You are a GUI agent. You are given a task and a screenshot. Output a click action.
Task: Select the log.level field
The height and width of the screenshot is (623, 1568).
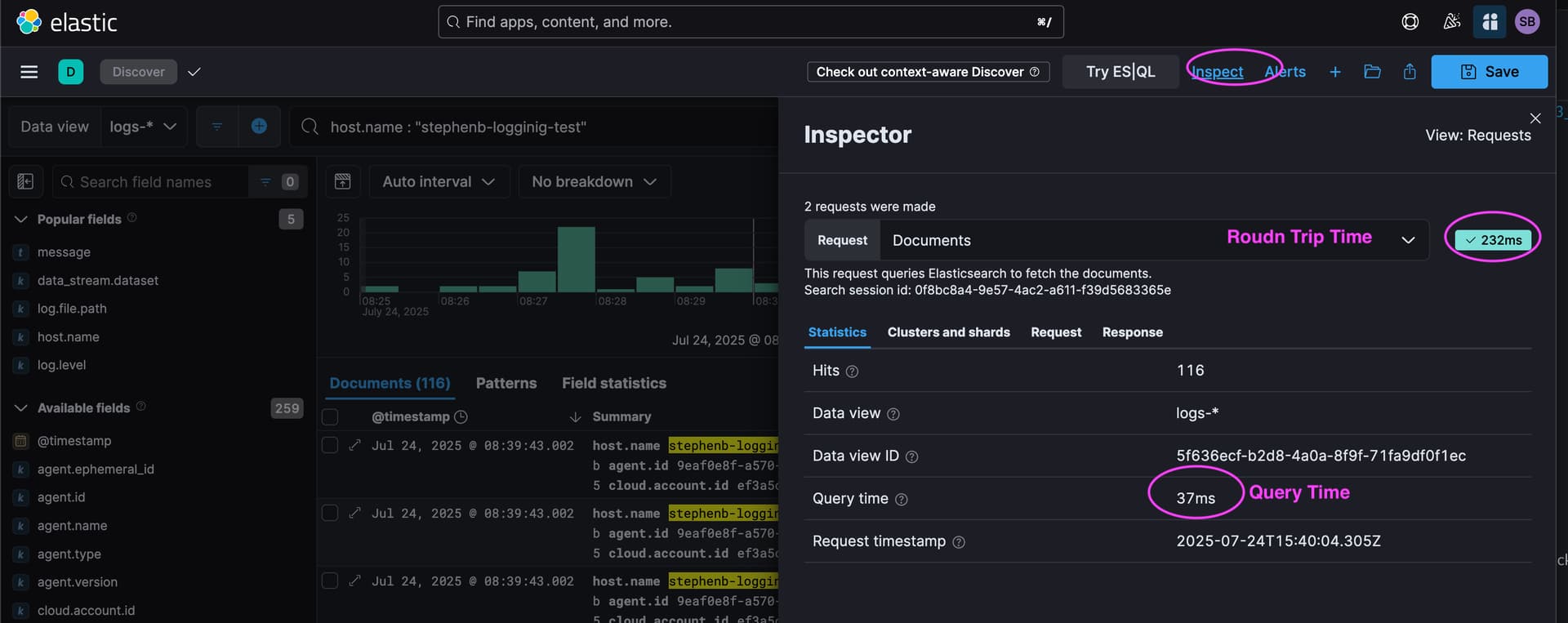coord(61,365)
